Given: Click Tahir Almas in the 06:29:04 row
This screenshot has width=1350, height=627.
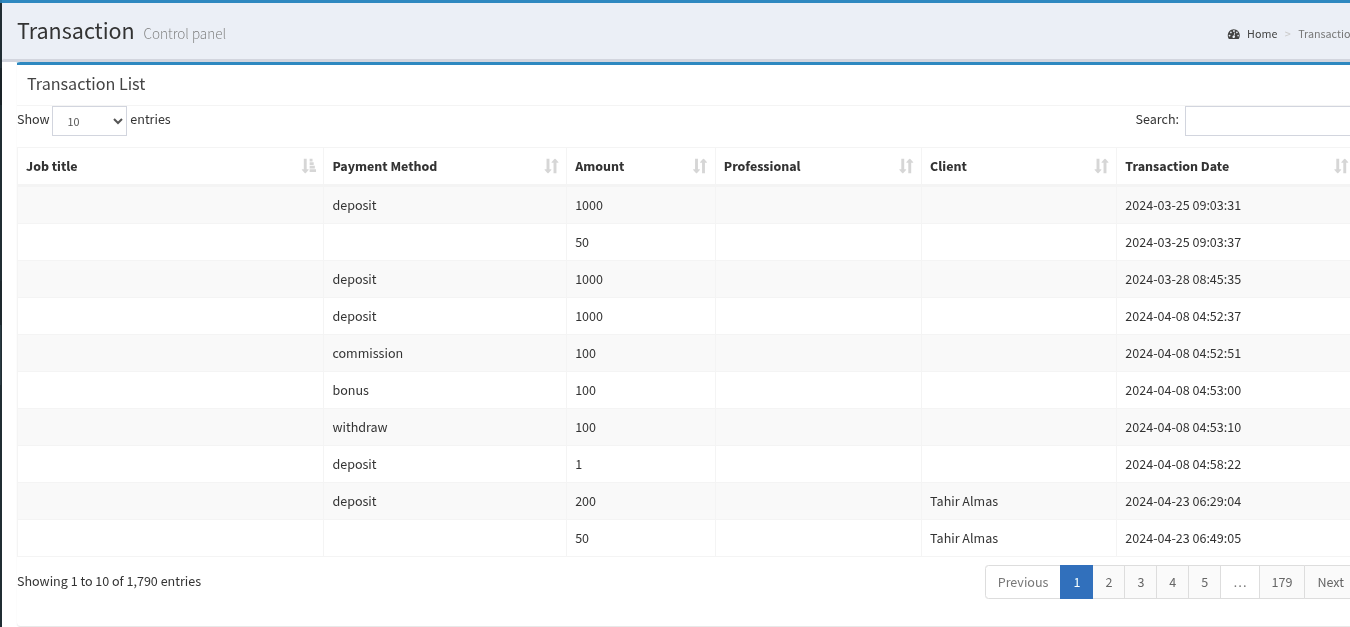Looking at the screenshot, I should click(964, 501).
